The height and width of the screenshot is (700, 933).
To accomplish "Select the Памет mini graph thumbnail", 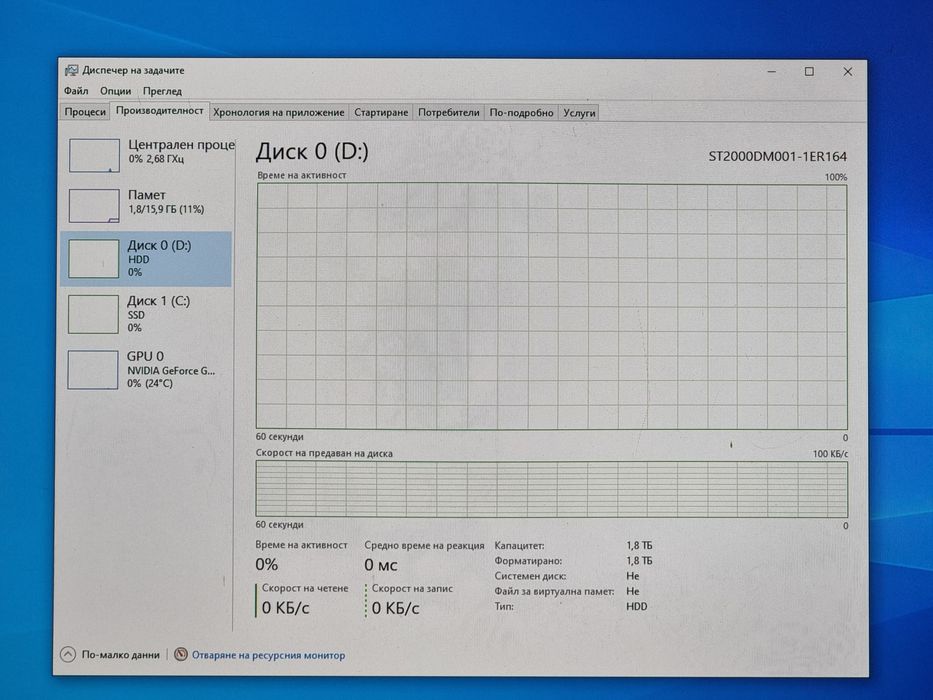I will point(94,205).
